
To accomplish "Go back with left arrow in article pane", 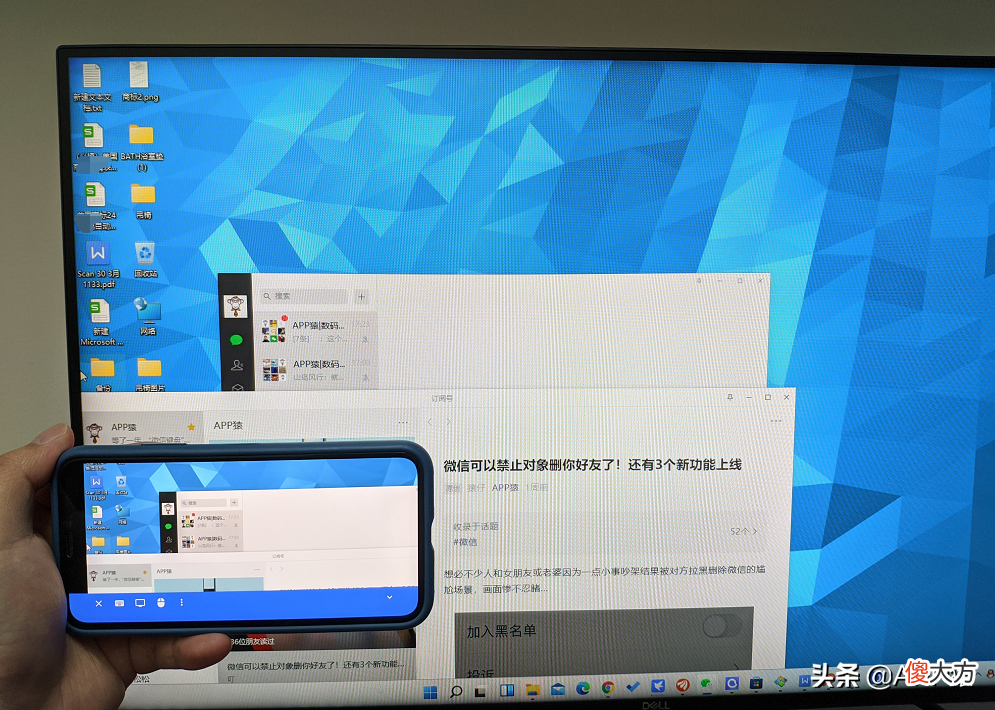I will click(x=430, y=421).
